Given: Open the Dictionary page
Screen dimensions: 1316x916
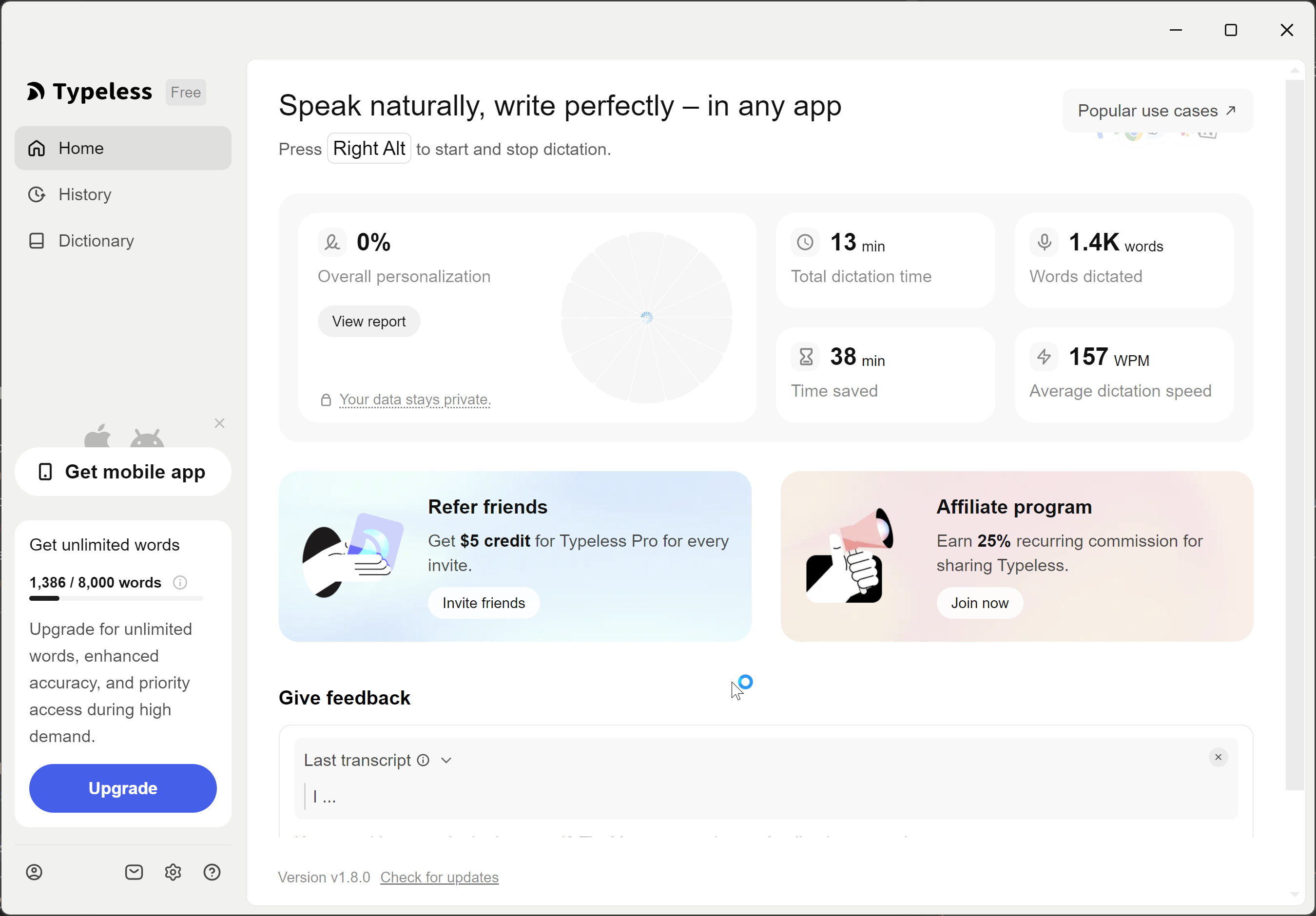Looking at the screenshot, I should [x=123, y=241].
